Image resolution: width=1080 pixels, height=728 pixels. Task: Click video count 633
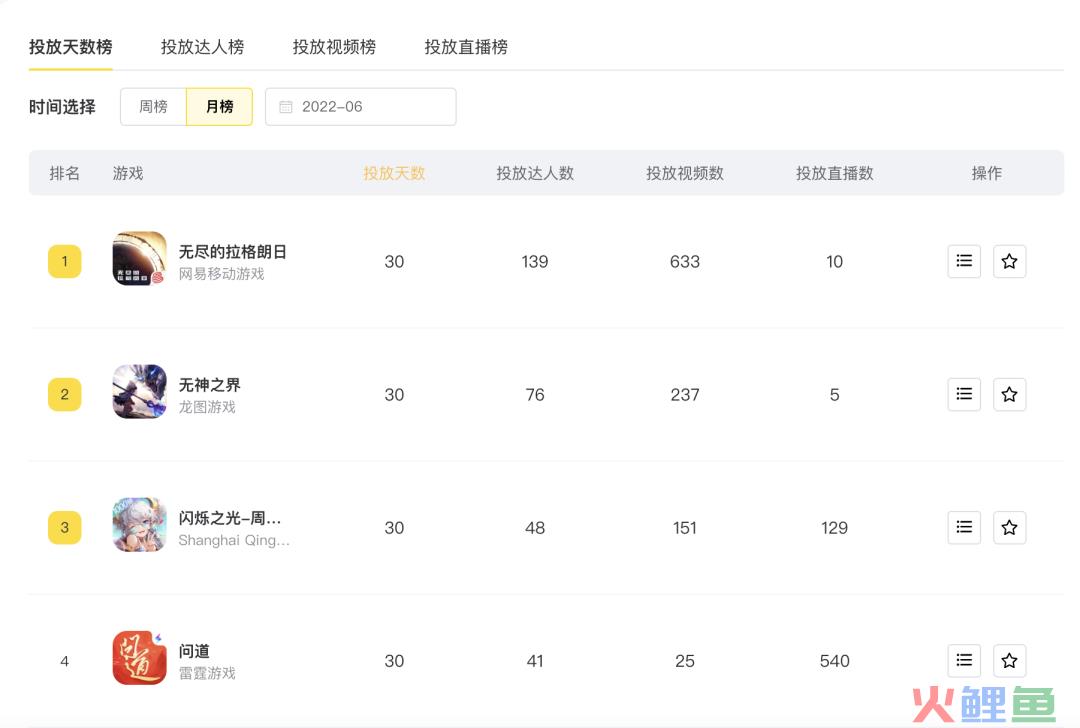(x=685, y=262)
